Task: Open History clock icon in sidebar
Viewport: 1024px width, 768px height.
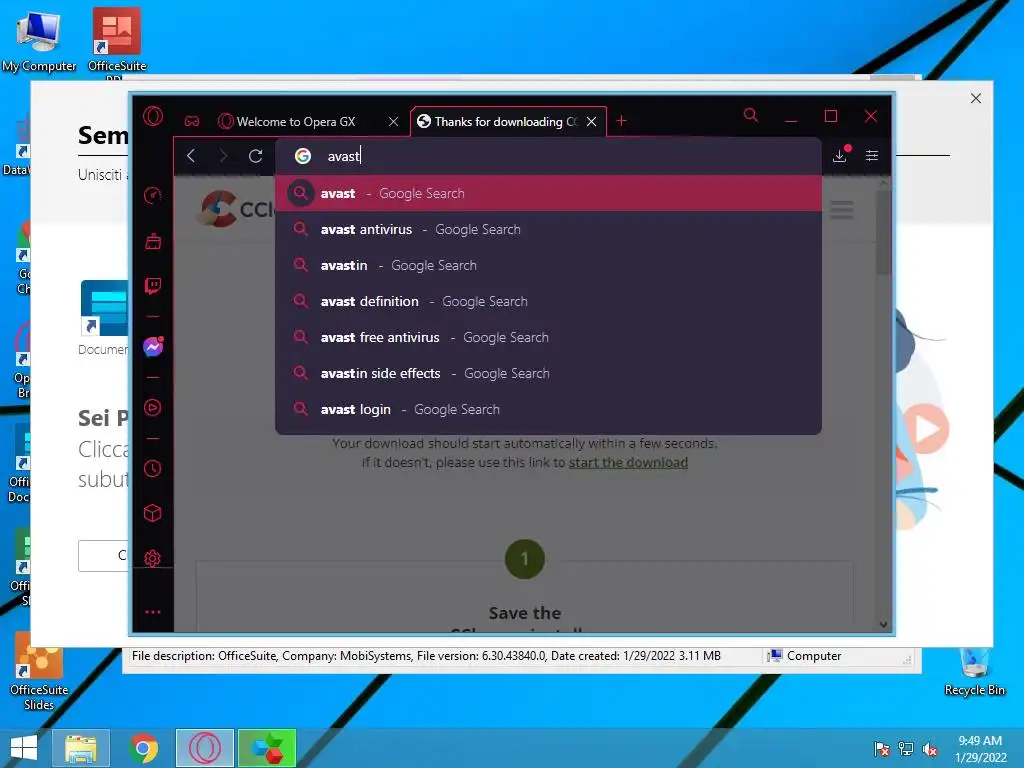Action: point(153,468)
